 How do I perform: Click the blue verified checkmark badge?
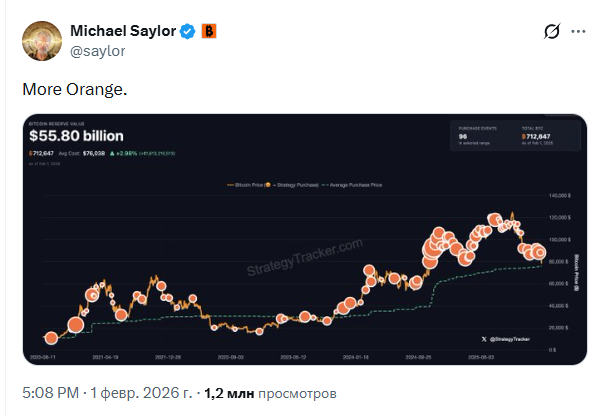186,32
